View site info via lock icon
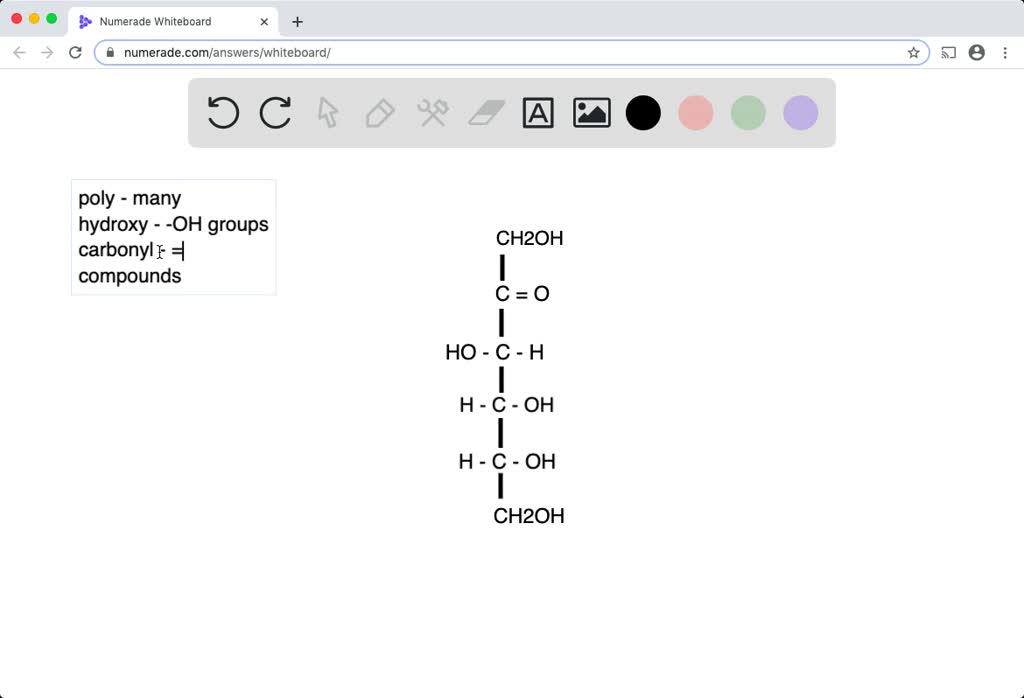Image resolution: width=1024 pixels, height=698 pixels. pos(110,53)
